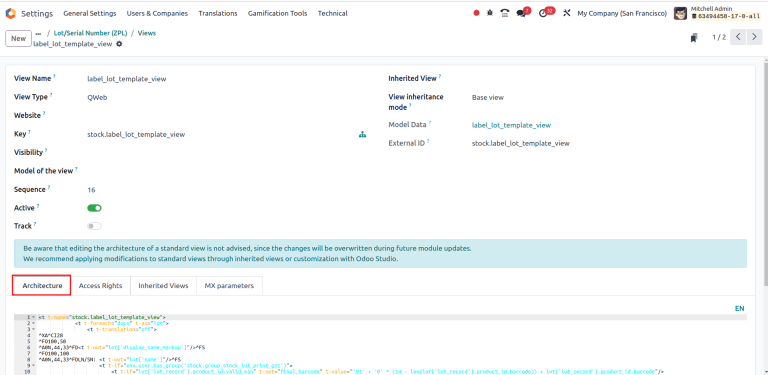
Task: Switch to the Architecture tab
Action: point(42,285)
